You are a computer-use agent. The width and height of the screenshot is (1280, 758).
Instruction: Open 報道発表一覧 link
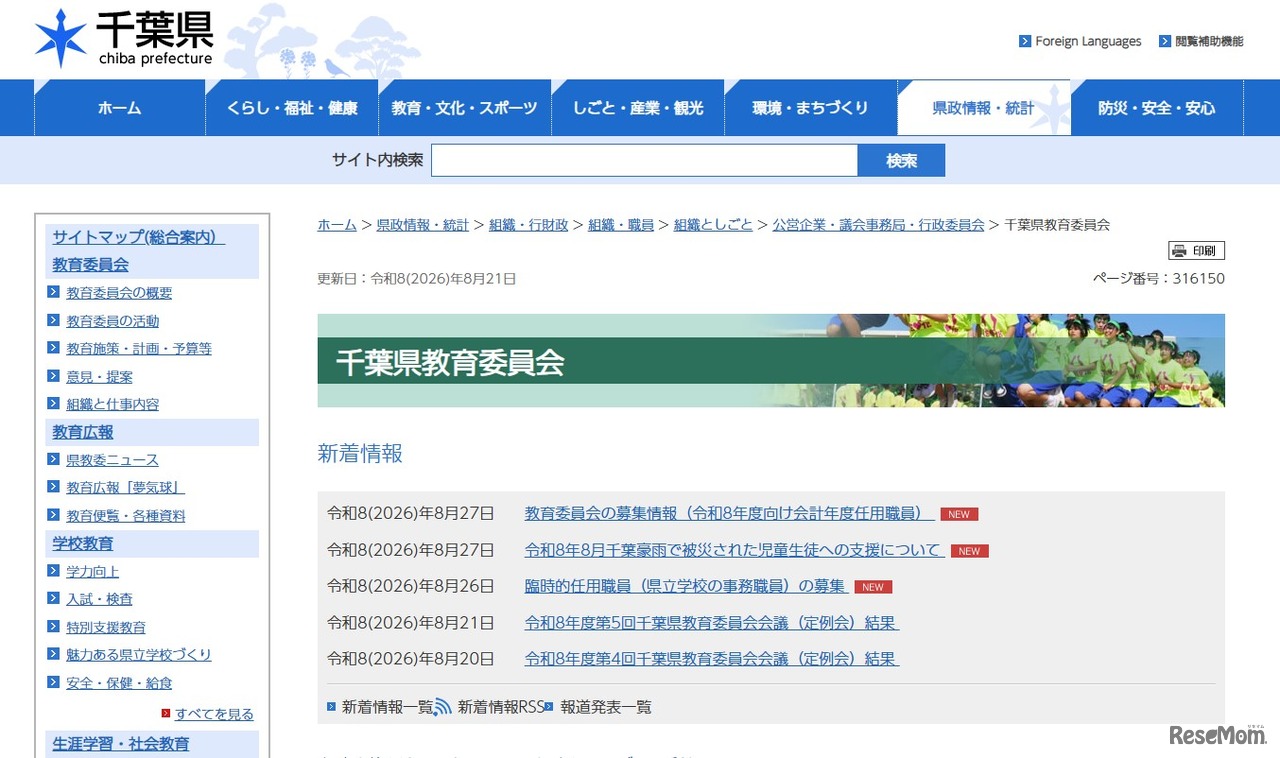click(606, 707)
